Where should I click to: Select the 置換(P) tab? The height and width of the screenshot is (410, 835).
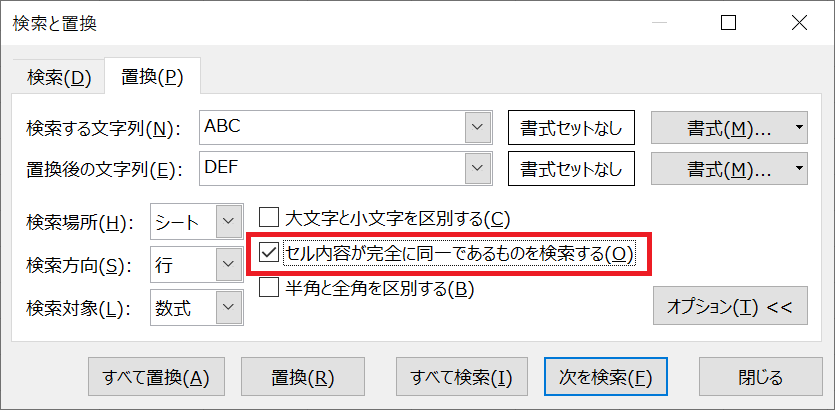tap(153, 77)
